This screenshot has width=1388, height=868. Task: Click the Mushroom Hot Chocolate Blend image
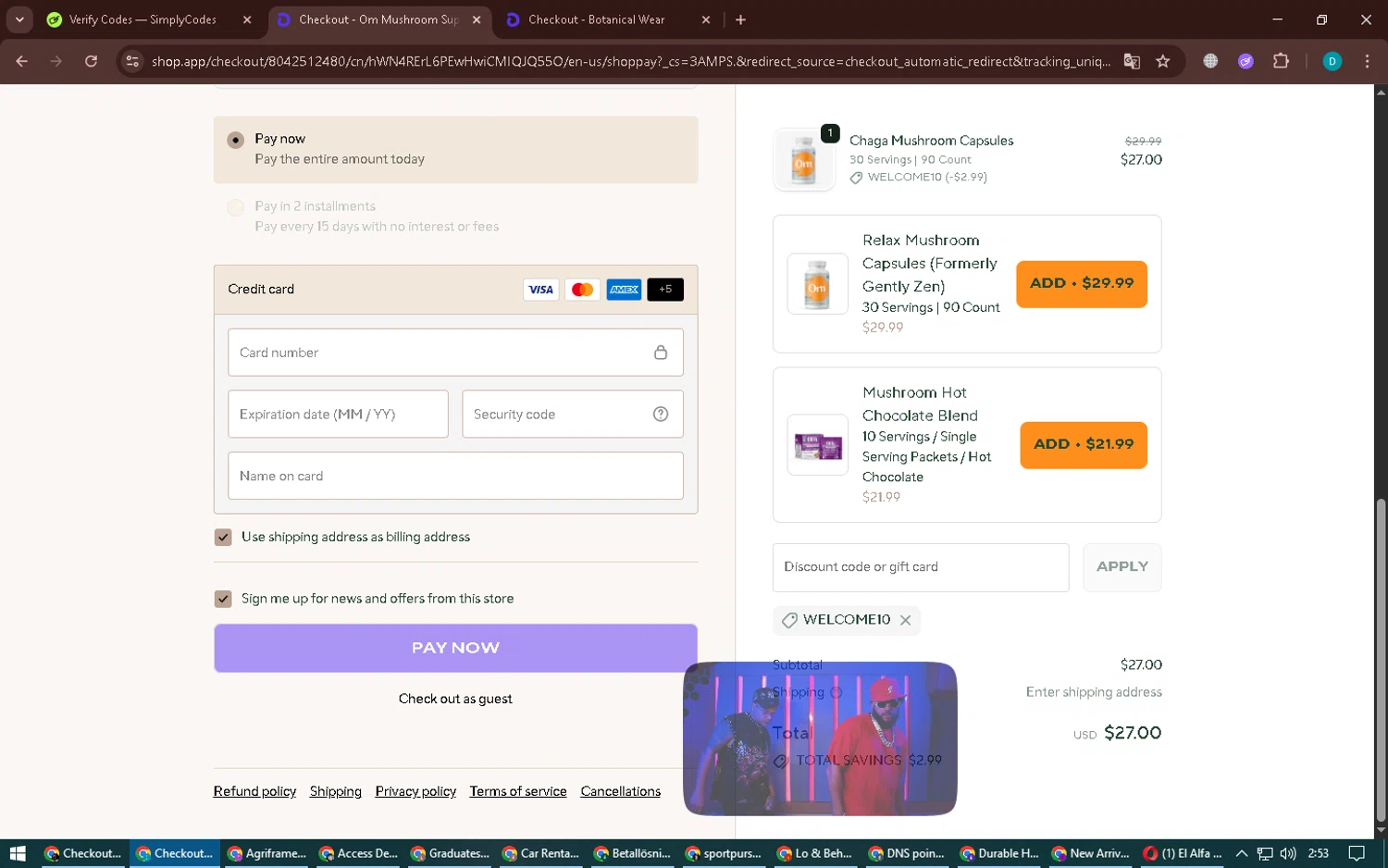(x=817, y=445)
